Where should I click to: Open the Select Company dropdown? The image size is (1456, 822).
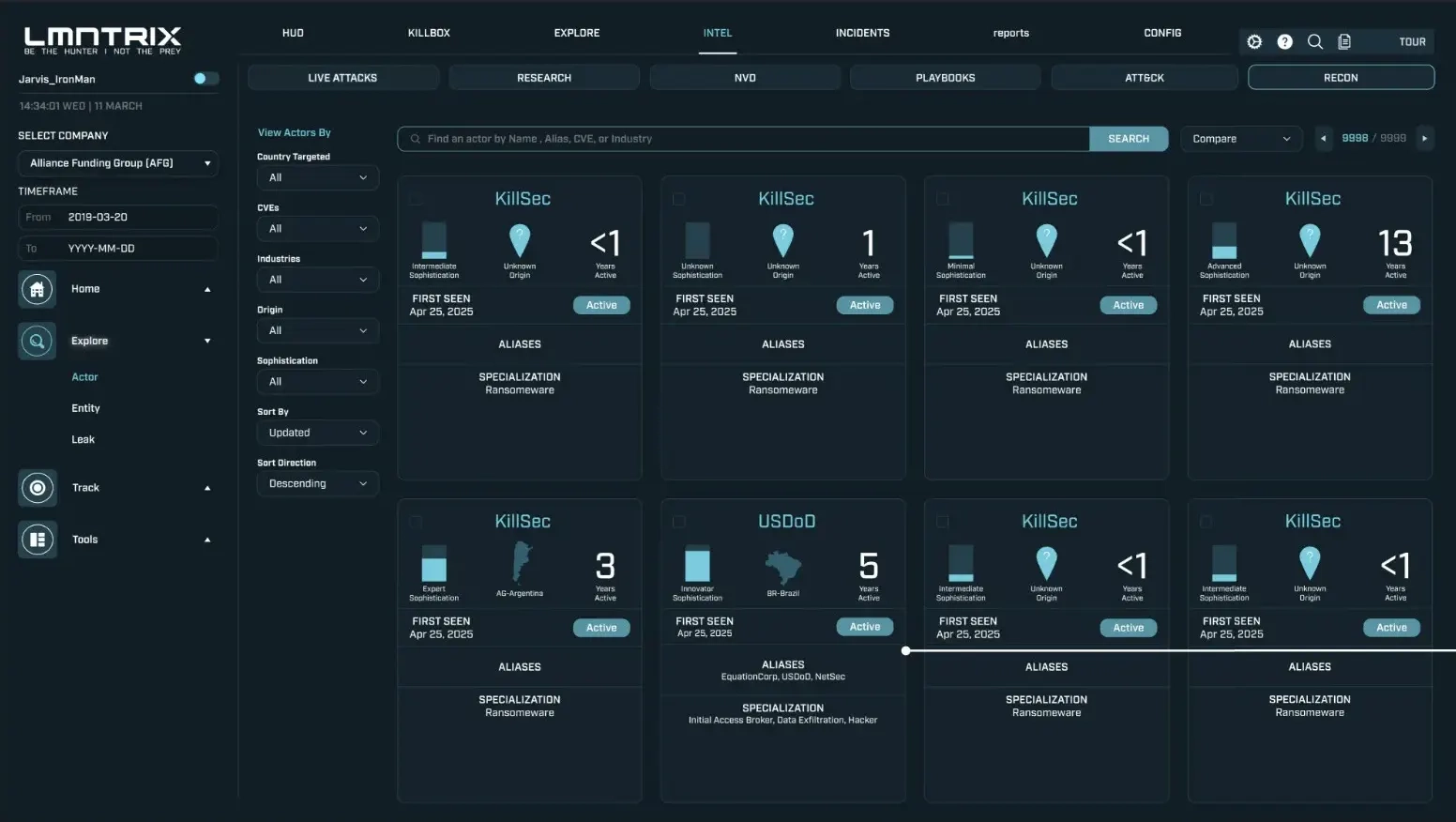(118, 163)
